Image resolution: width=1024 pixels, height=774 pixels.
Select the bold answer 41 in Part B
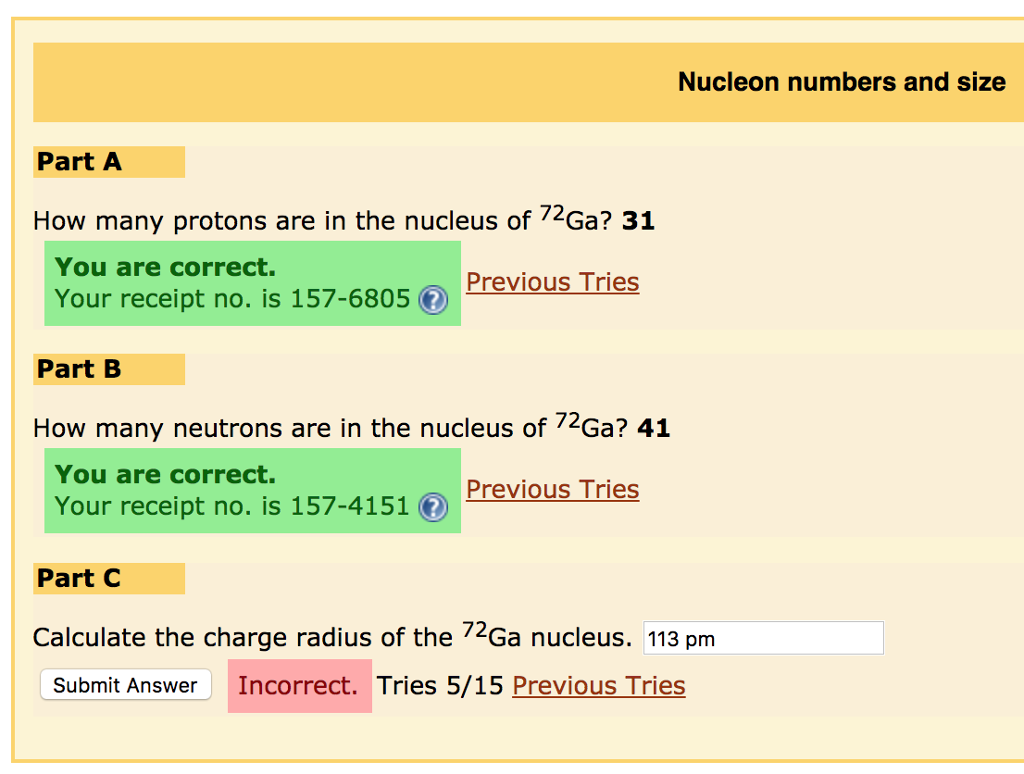659,427
